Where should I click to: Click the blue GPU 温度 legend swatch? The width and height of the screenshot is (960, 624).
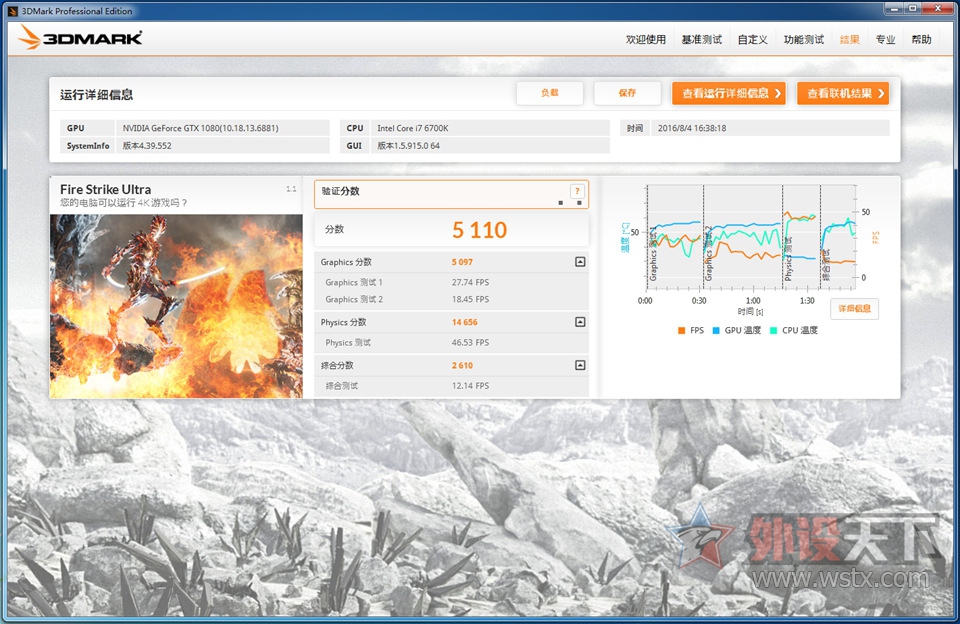(x=716, y=331)
